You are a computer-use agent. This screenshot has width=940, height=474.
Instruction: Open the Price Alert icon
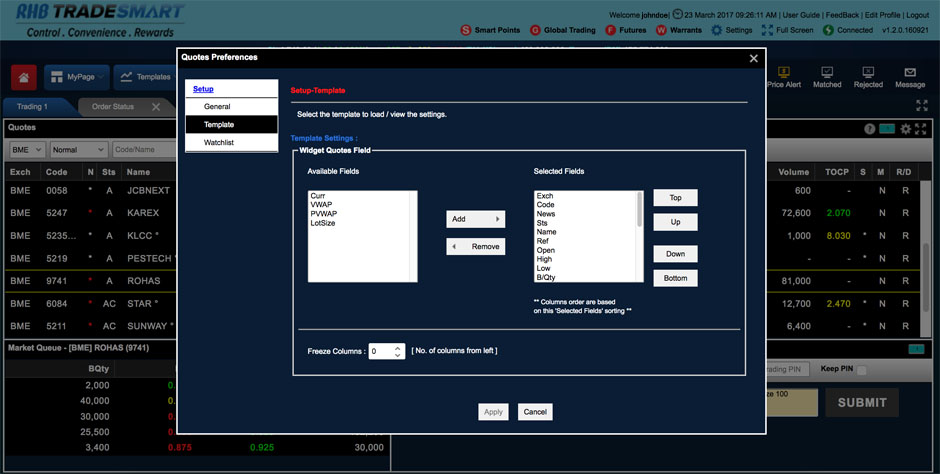(784, 73)
